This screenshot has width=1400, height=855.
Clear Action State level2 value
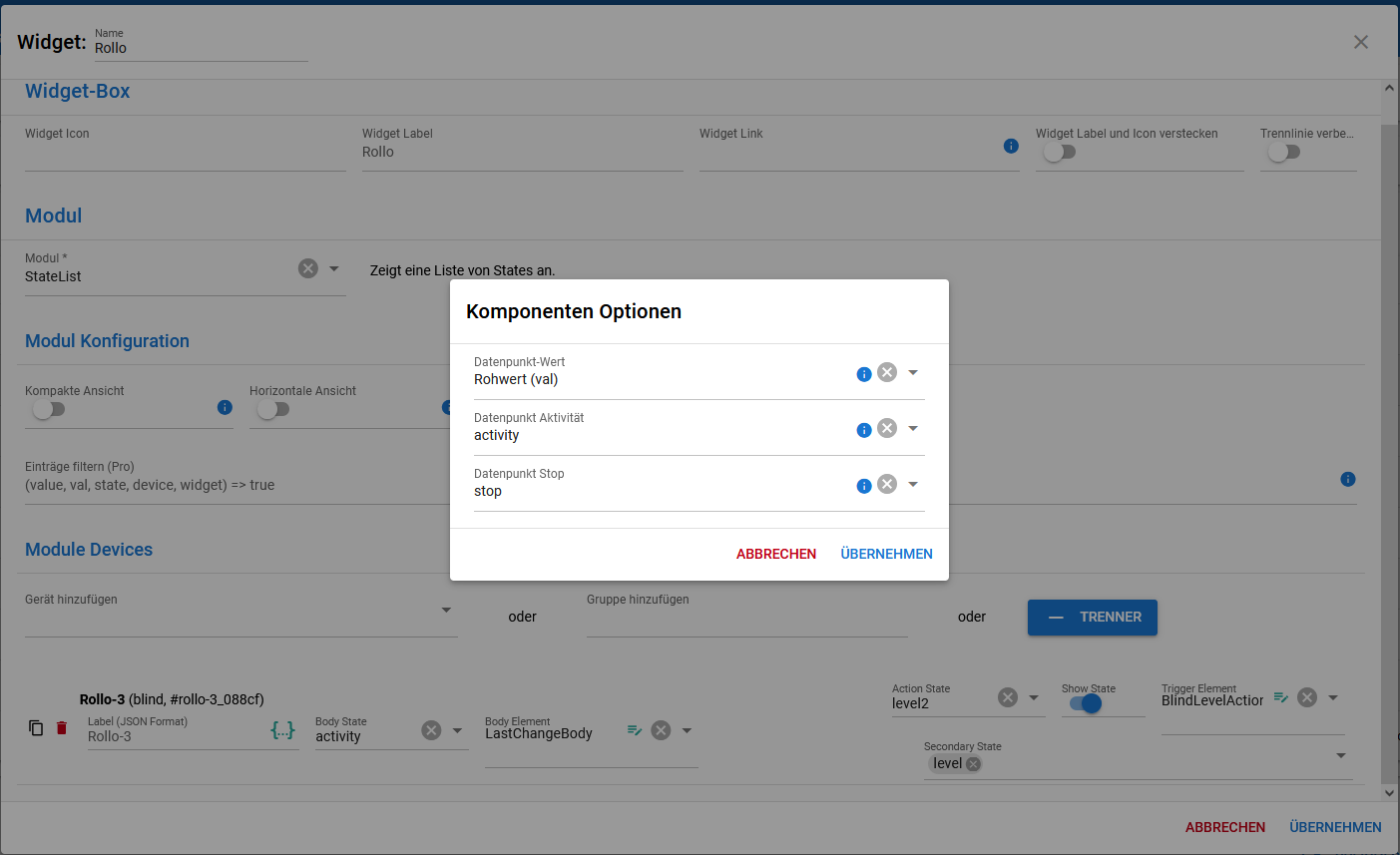coord(1008,697)
